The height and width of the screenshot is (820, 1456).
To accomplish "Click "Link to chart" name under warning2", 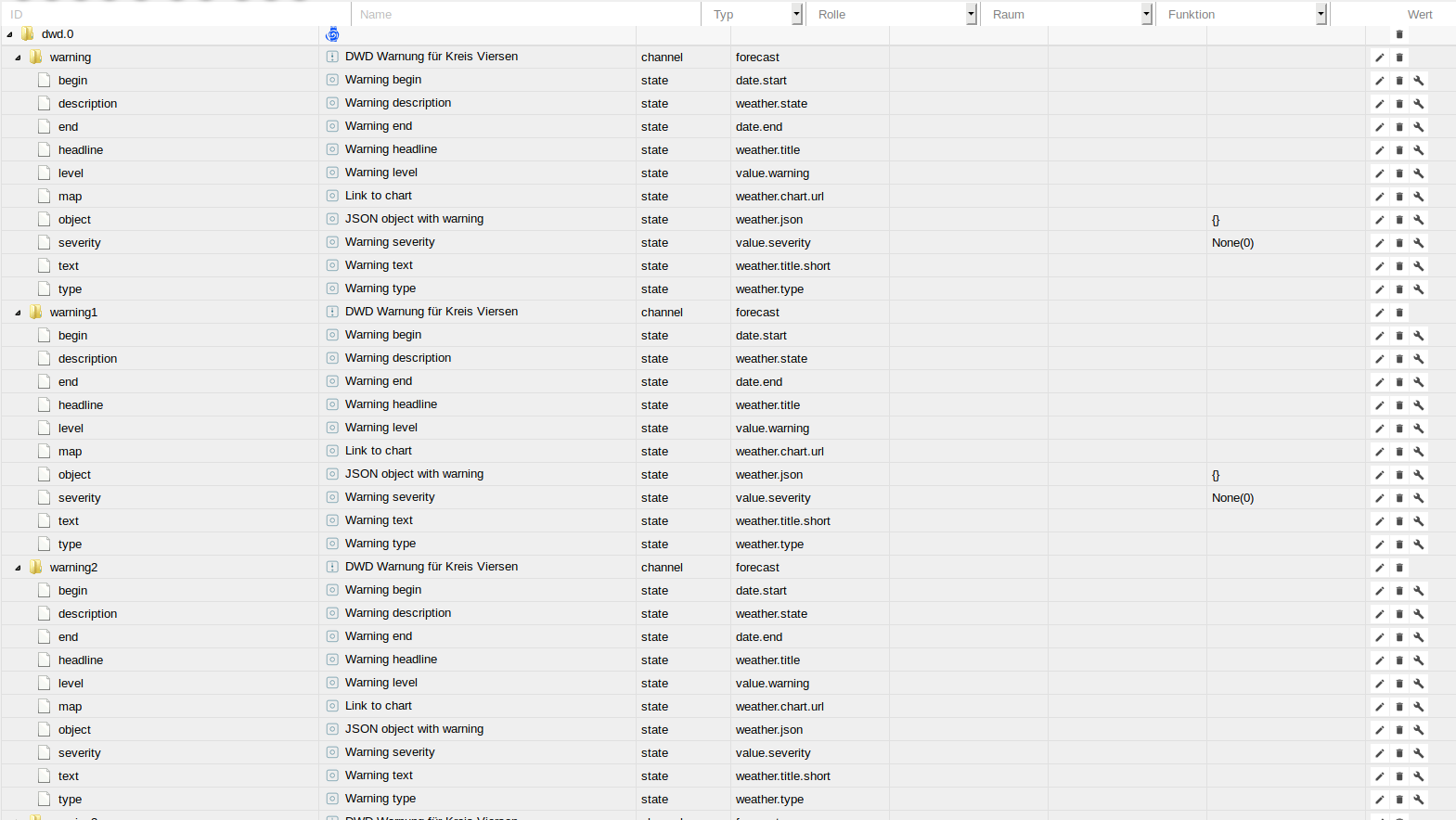I will pos(379,706).
